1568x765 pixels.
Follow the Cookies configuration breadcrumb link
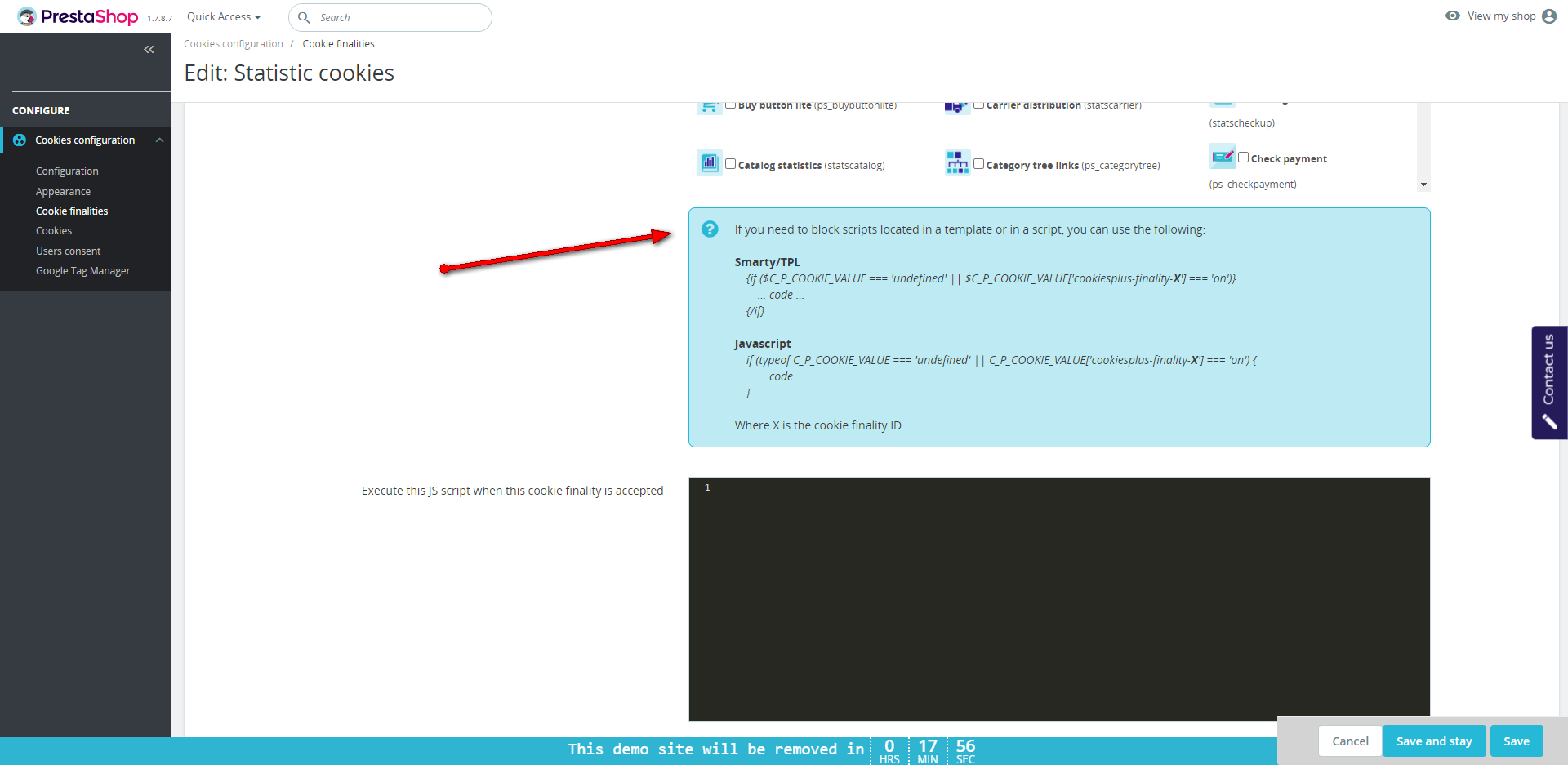[x=234, y=44]
